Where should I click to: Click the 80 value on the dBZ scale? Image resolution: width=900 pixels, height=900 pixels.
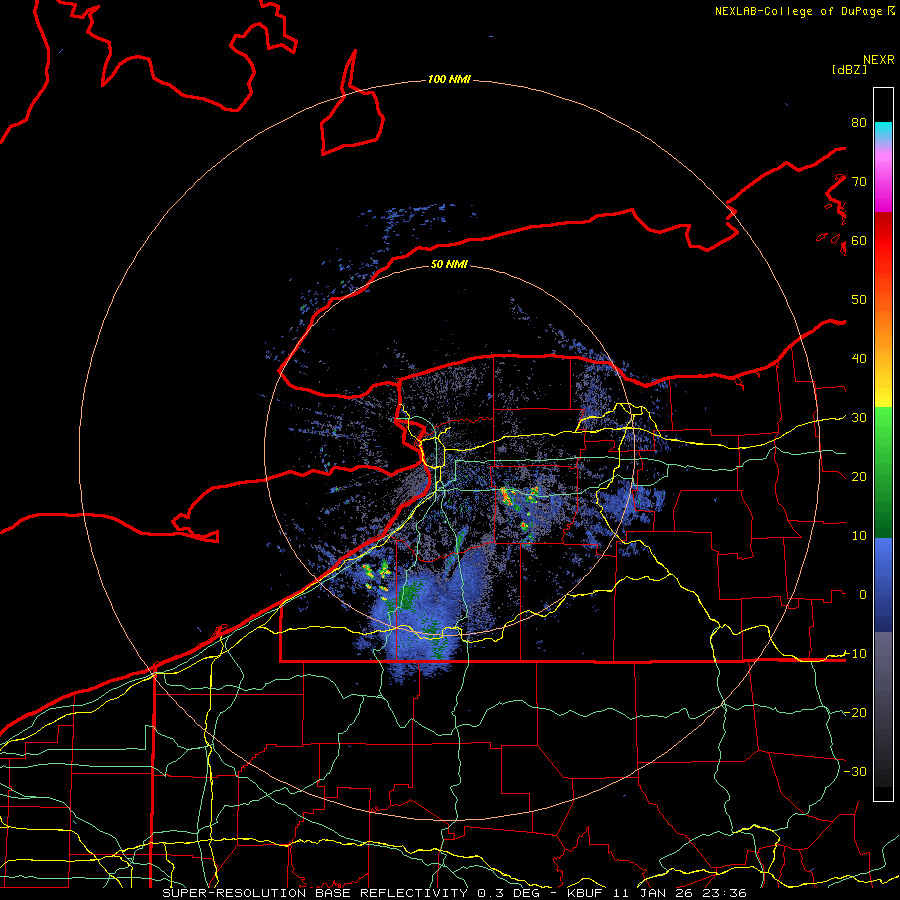point(859,122)
